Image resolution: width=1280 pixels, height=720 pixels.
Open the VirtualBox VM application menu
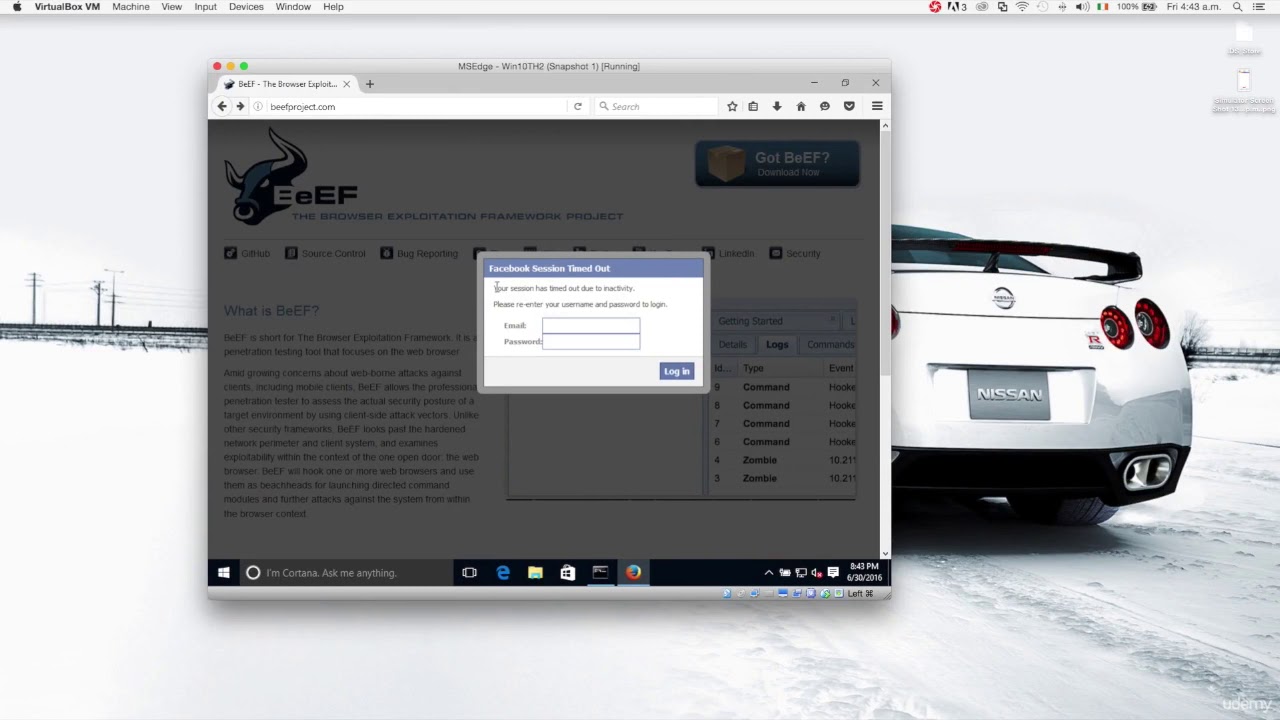click(67, 7)
